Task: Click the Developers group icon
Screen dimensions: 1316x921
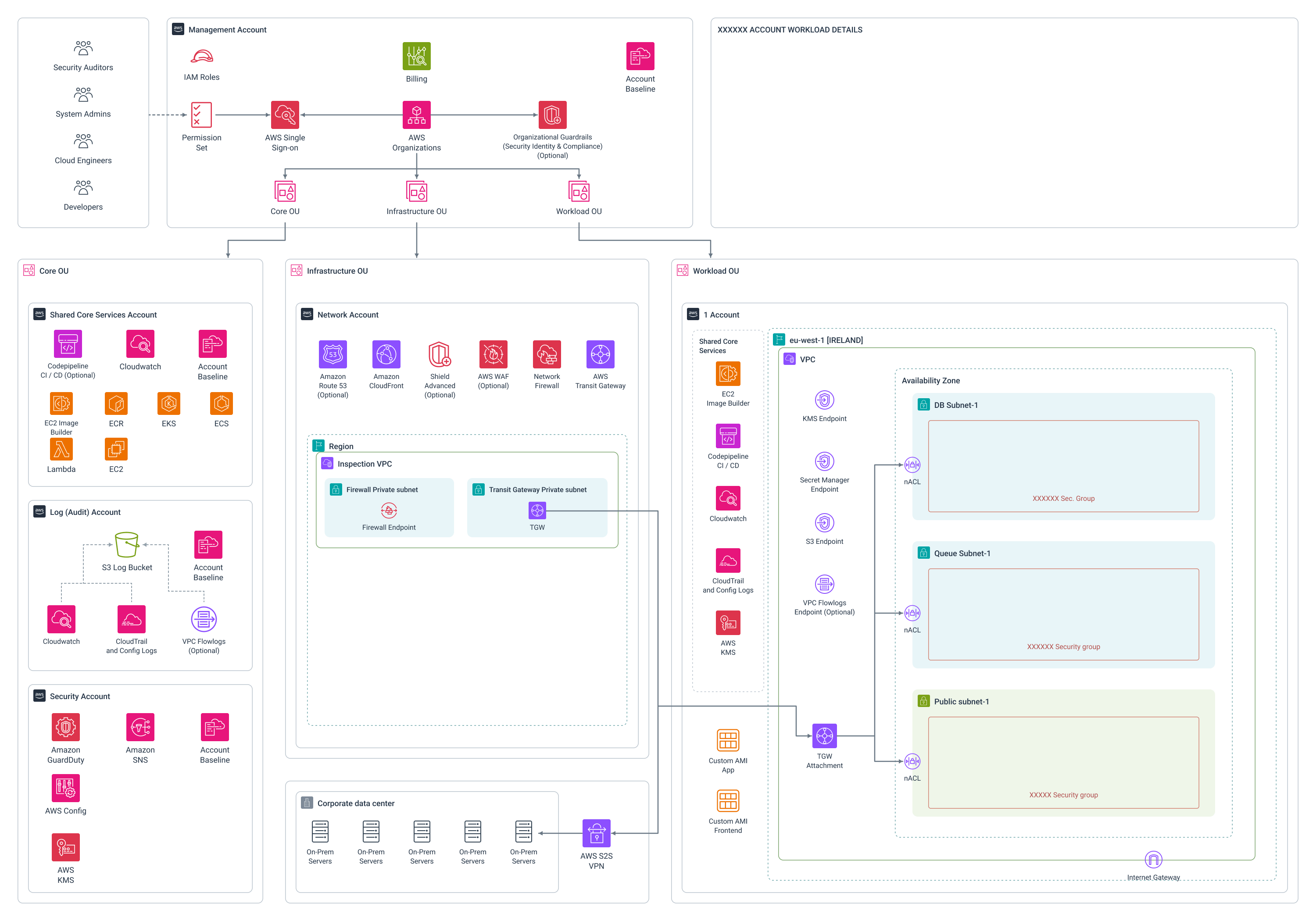Action: pyautogui.click(x=83, y=187)
